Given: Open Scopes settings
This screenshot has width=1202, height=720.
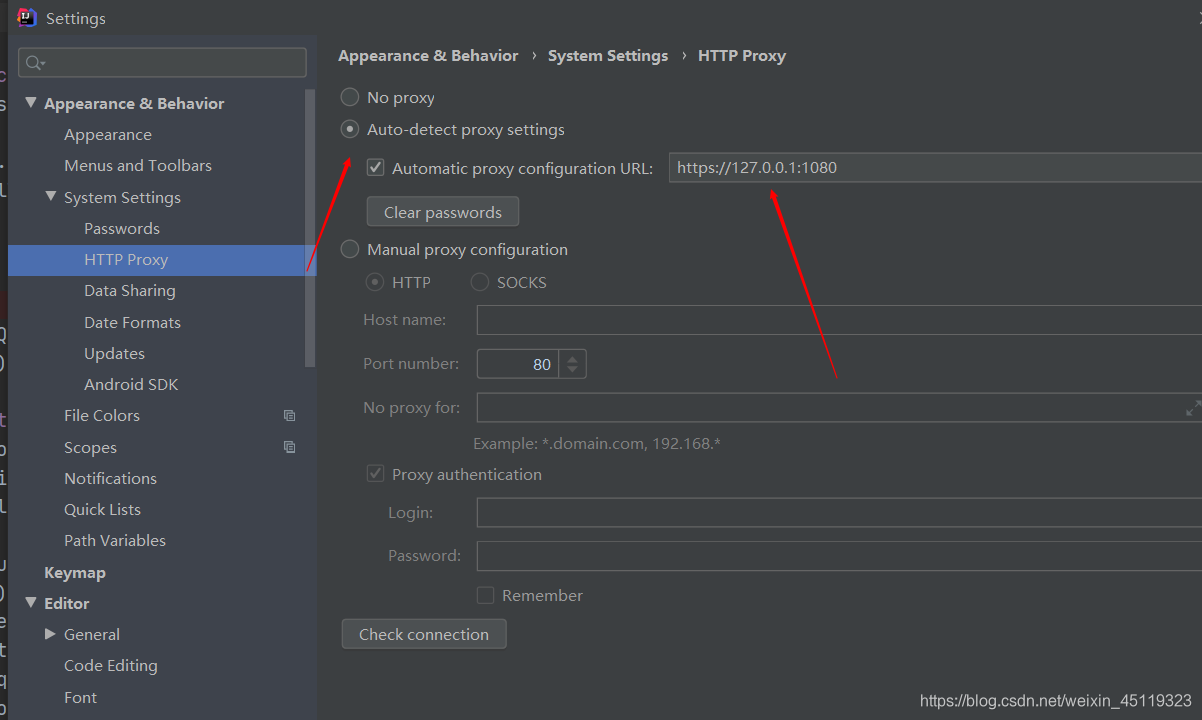Looking at the screenshot, I should click(x=90, y=448).
